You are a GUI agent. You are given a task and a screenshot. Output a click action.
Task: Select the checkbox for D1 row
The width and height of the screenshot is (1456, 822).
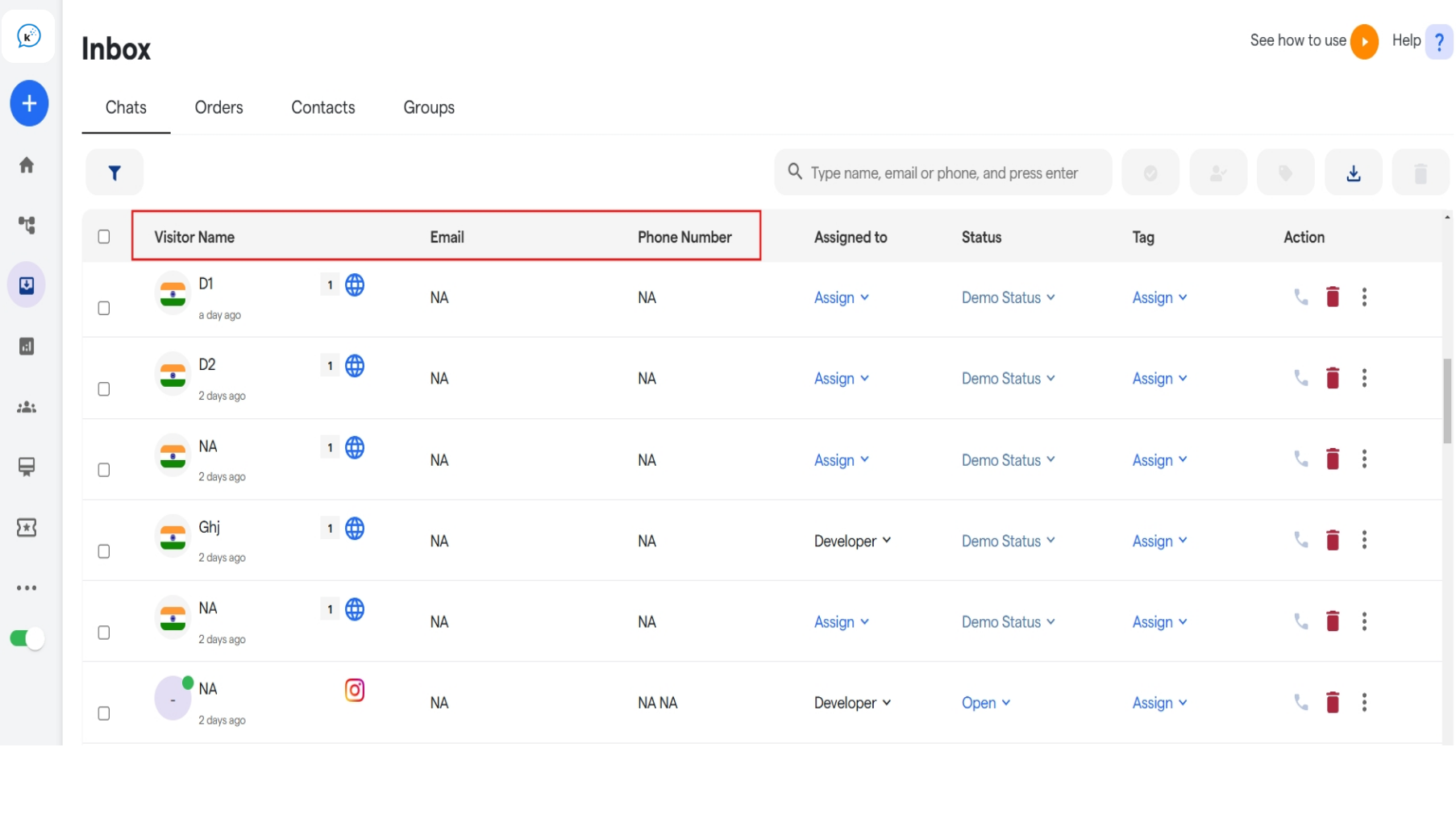[x=104, y=308]
